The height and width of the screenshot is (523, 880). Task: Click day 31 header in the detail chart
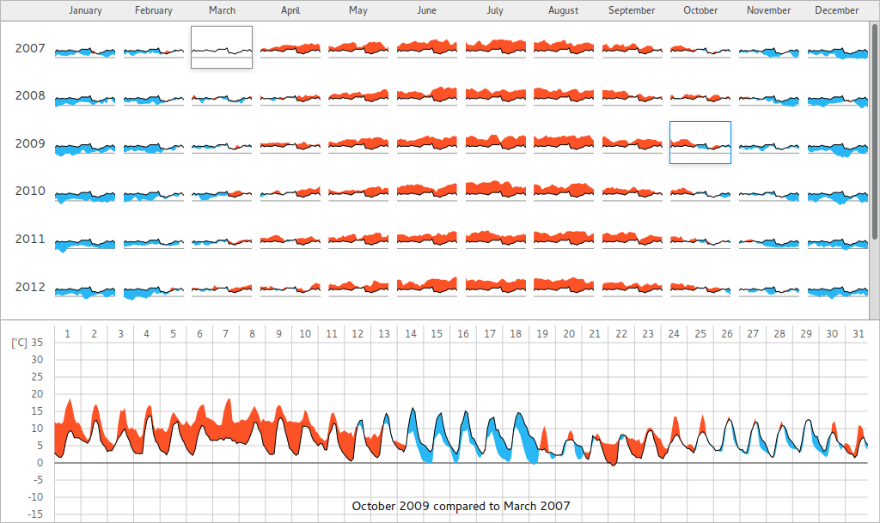point(858,333)
